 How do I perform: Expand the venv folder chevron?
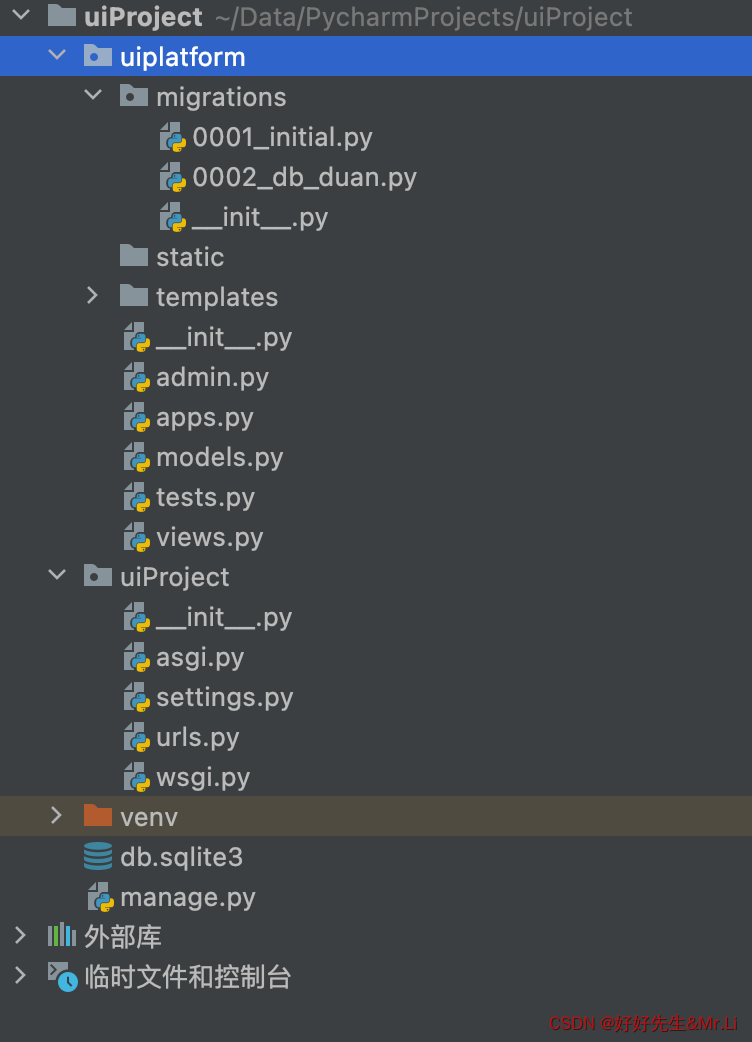(x=56, y=815)
